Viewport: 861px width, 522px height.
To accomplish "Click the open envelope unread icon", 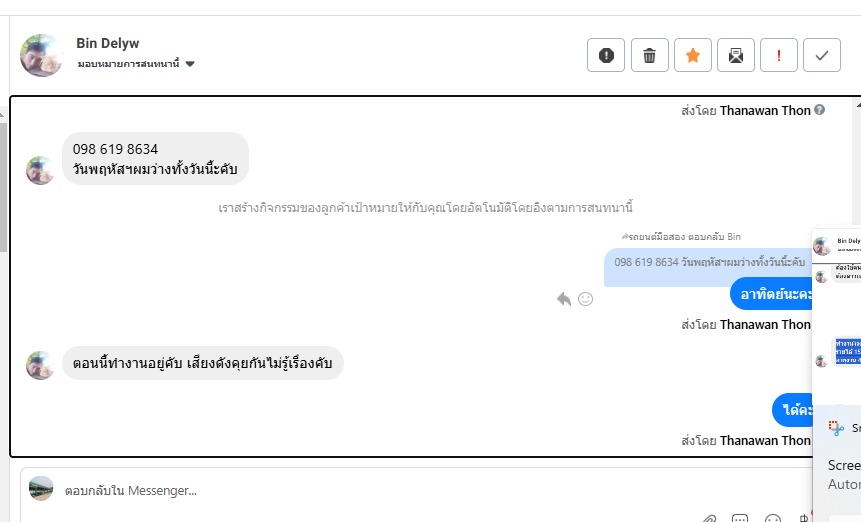I will coord(736,55).
